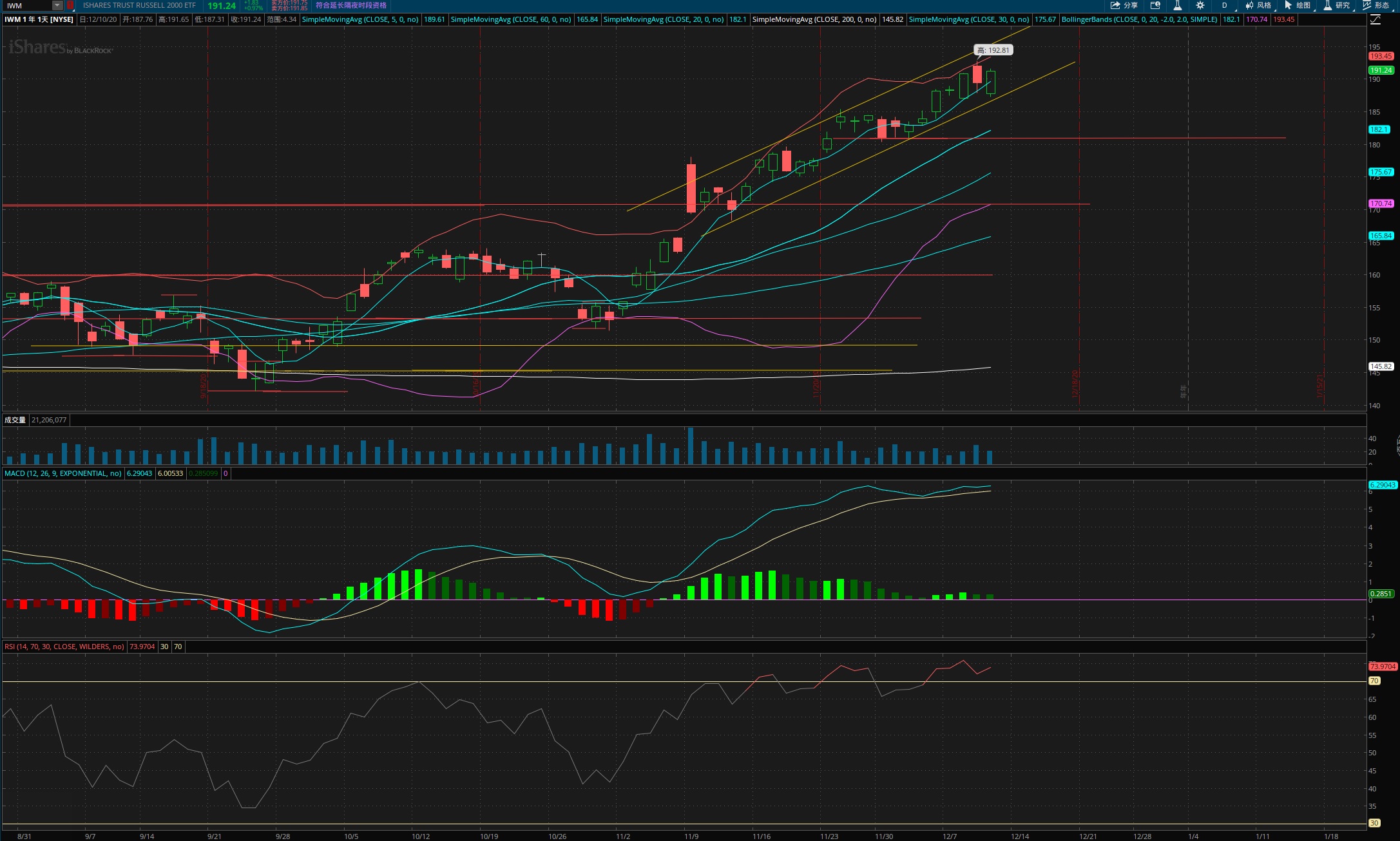
Task: Click the 高: 192.81 high price bubble
Action: 993,50
